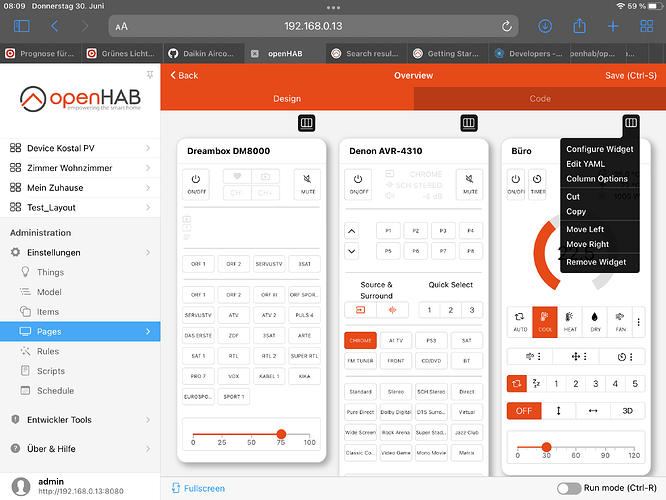This screenshot has width=666, height=500.
Task: Open Things in Administration sidebar
Action: pyautogui.click(x=50, y=272)
